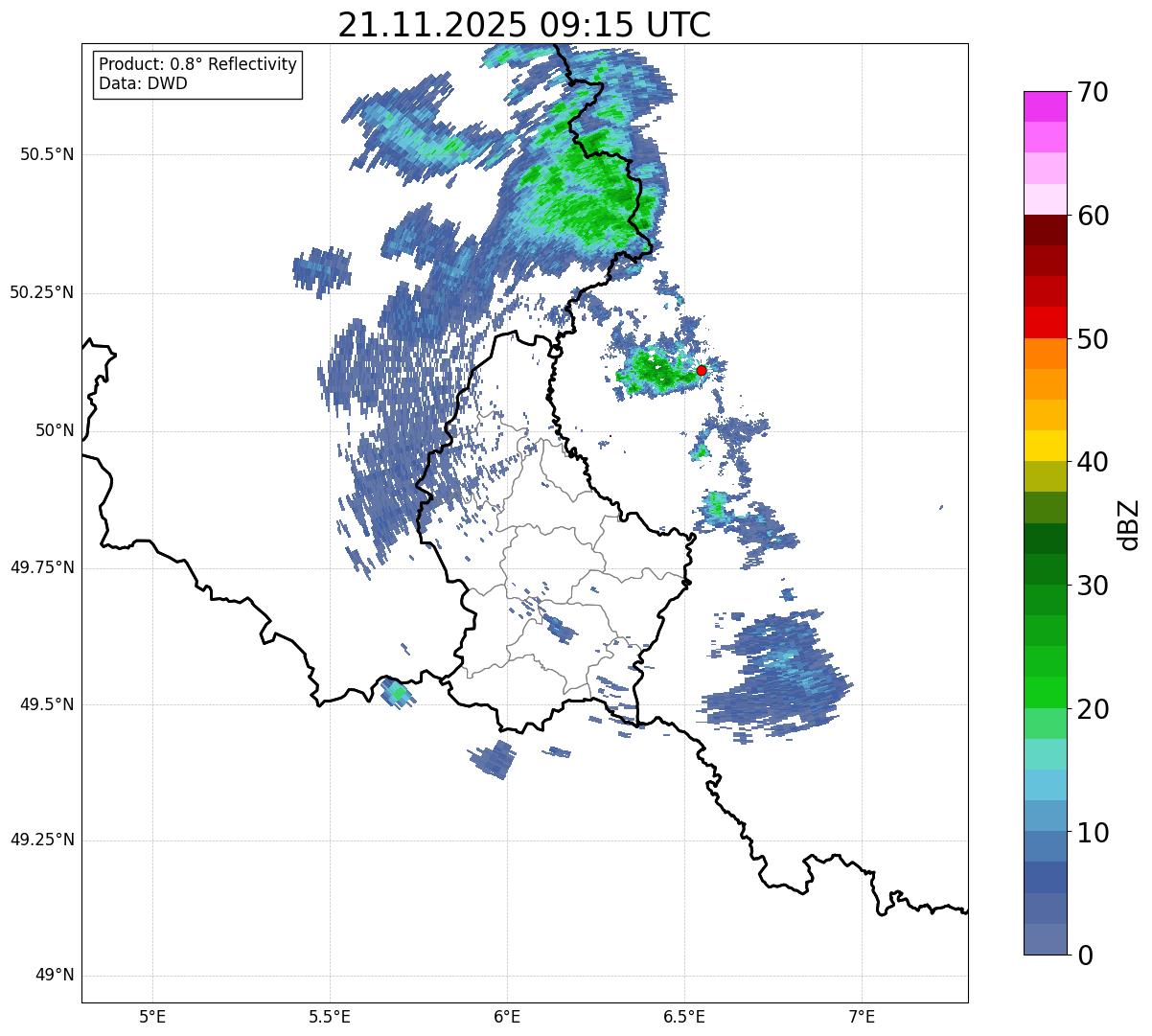Viewport: 1152px width, 1036px height.
Task: Click the 50.5°N latitude label
Action: pos(46,154)
